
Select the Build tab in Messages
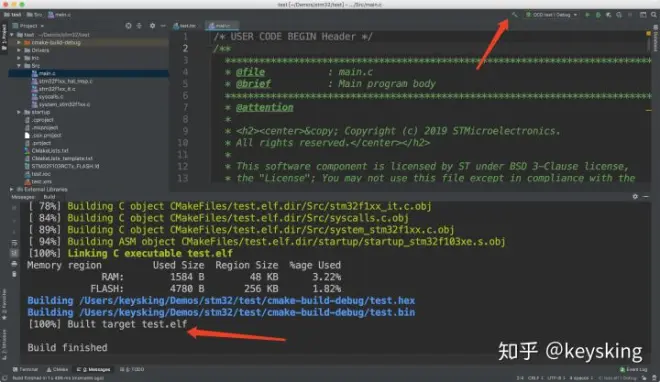click(49, 197)
